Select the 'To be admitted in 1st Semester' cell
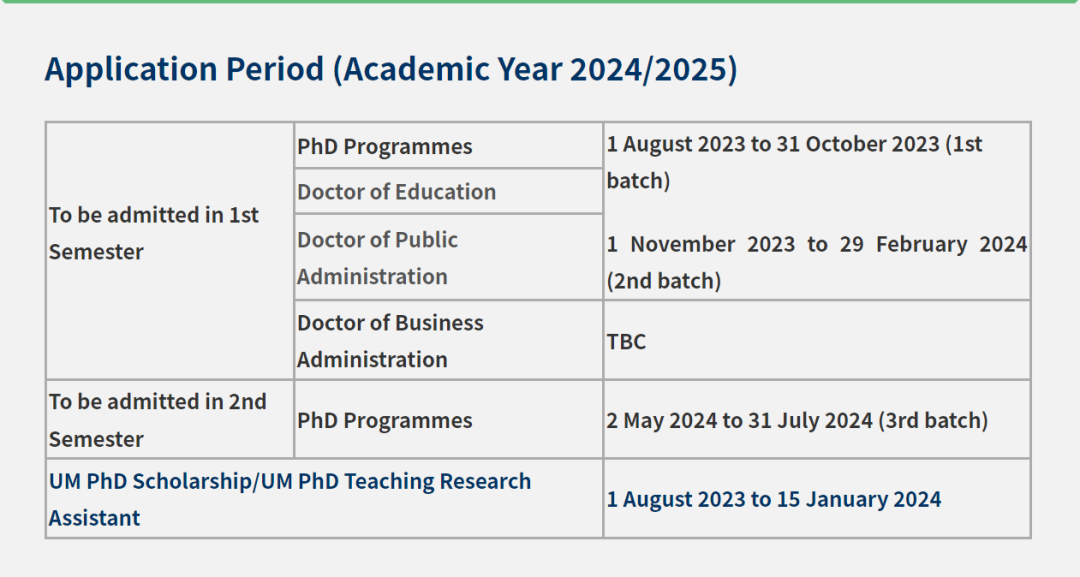 154,233
